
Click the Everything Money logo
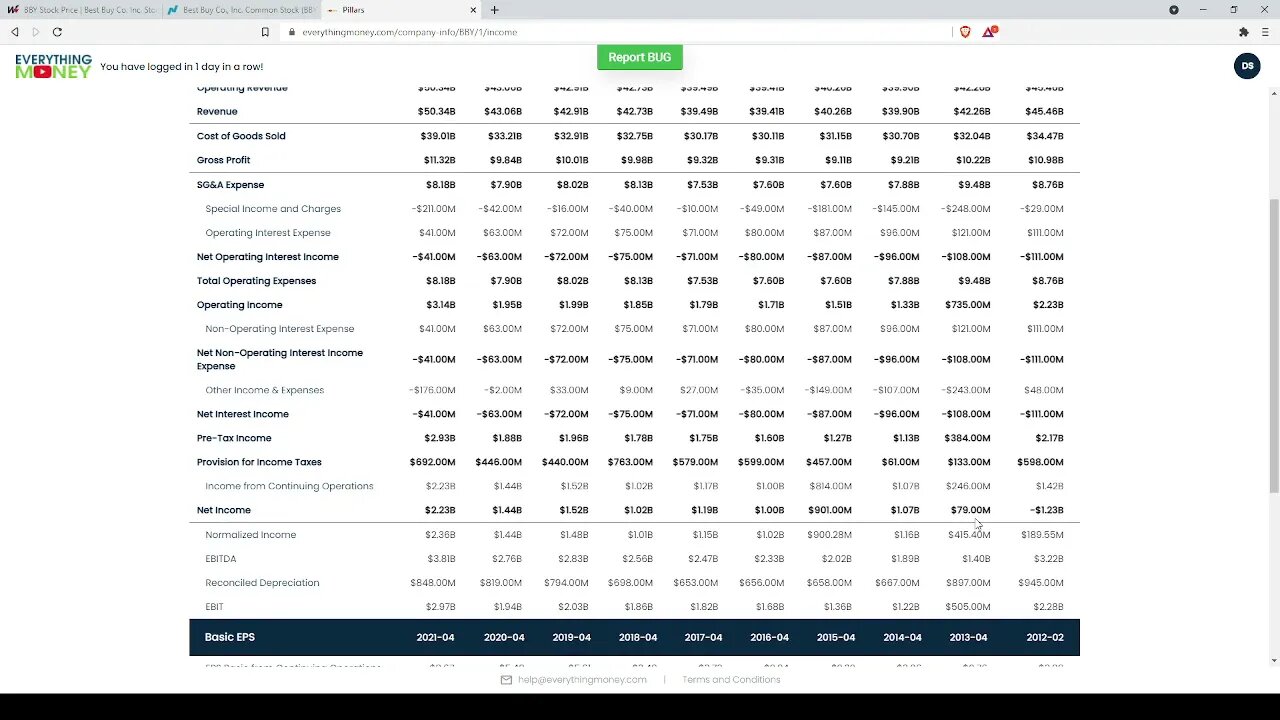54,66
